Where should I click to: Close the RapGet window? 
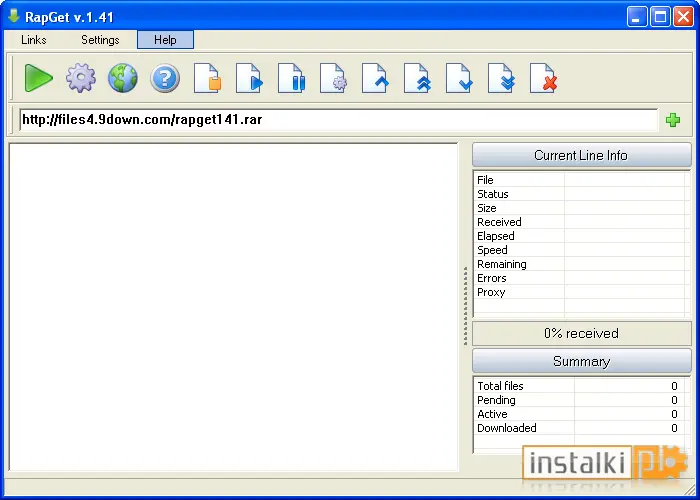pyautogui.click(x=683, y=17)
